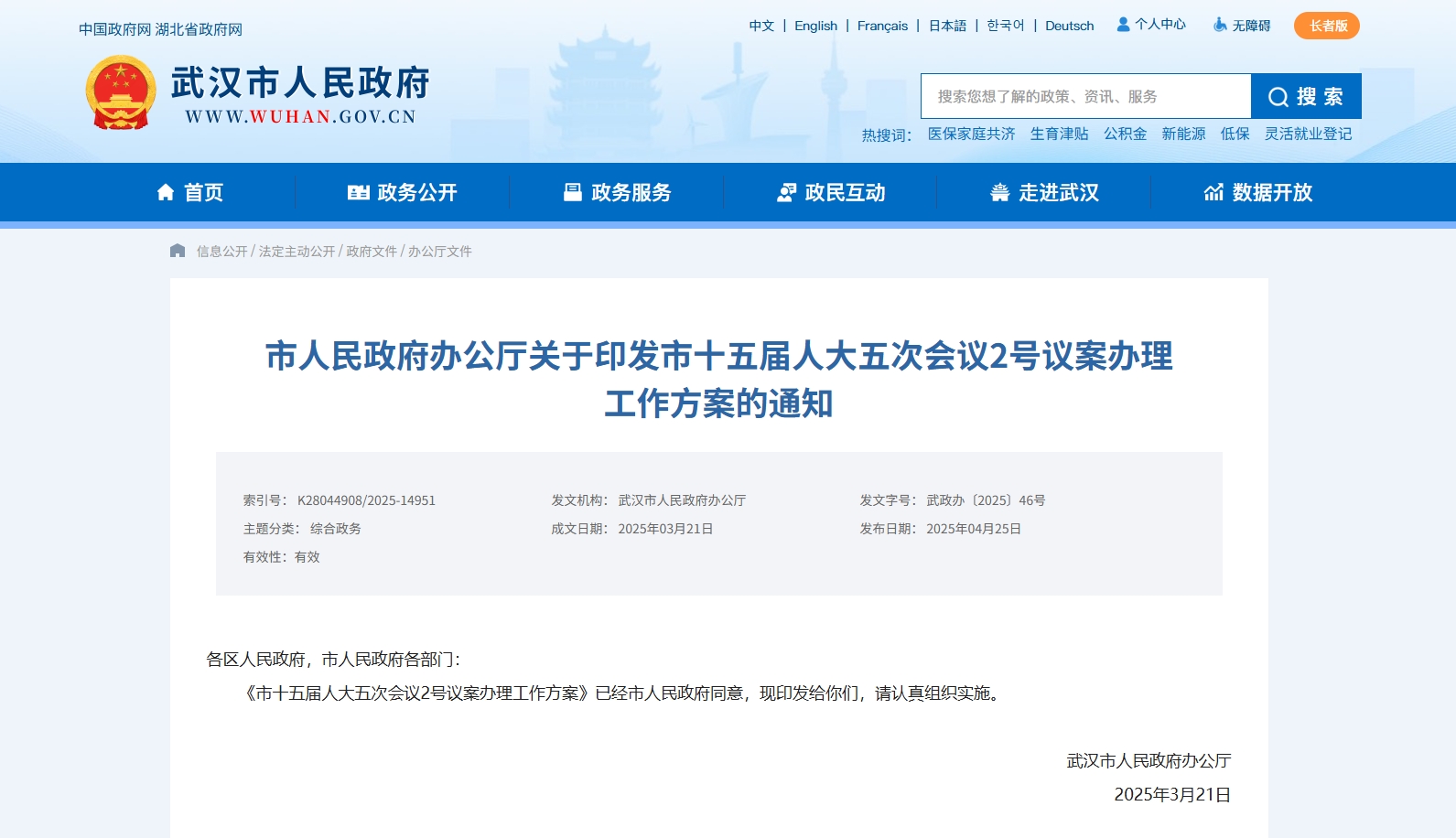Image resolution: width=1456 pixels, height=838 pixels.
Task: Select Français language link
Action: pyautogui.click(x=882, y=26)
